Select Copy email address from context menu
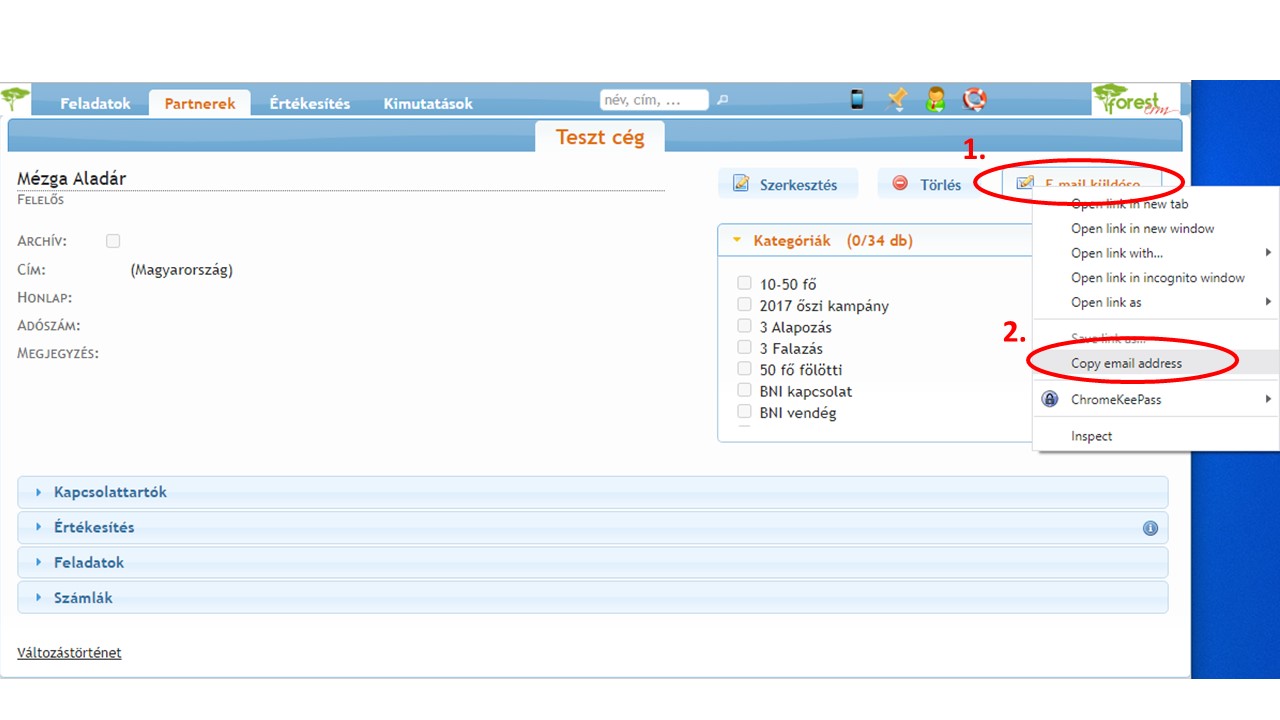Image resolution: width=1280 pixels, height=720 pixels. tap(1126, 364)
